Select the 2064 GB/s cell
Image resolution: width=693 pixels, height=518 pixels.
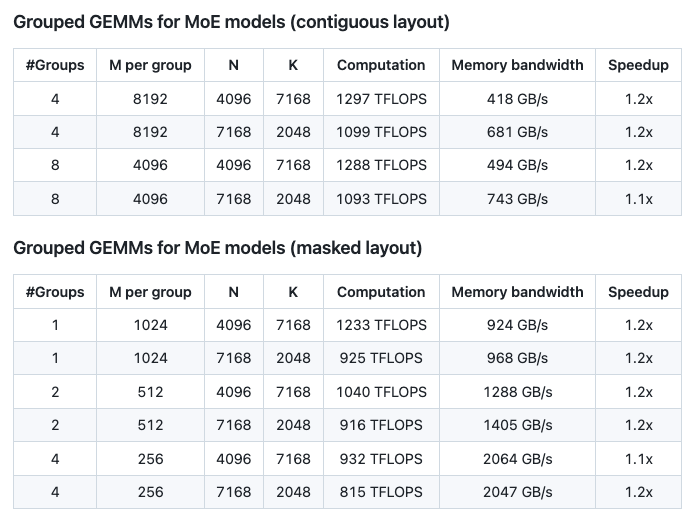517,459
